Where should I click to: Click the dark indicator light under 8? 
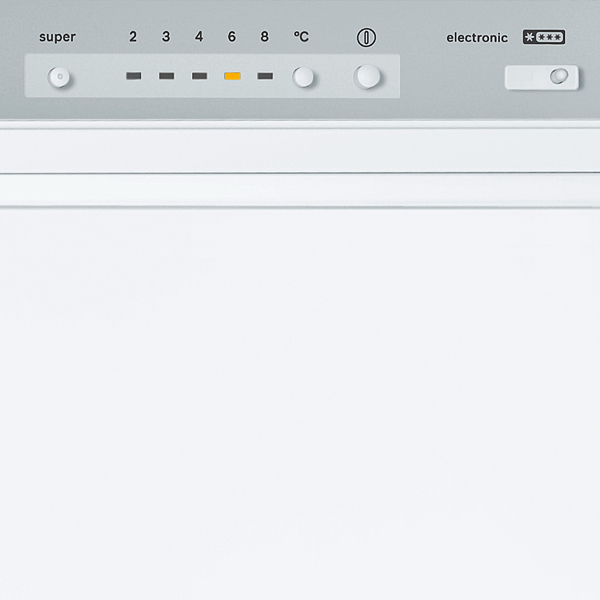pos(264,76)
